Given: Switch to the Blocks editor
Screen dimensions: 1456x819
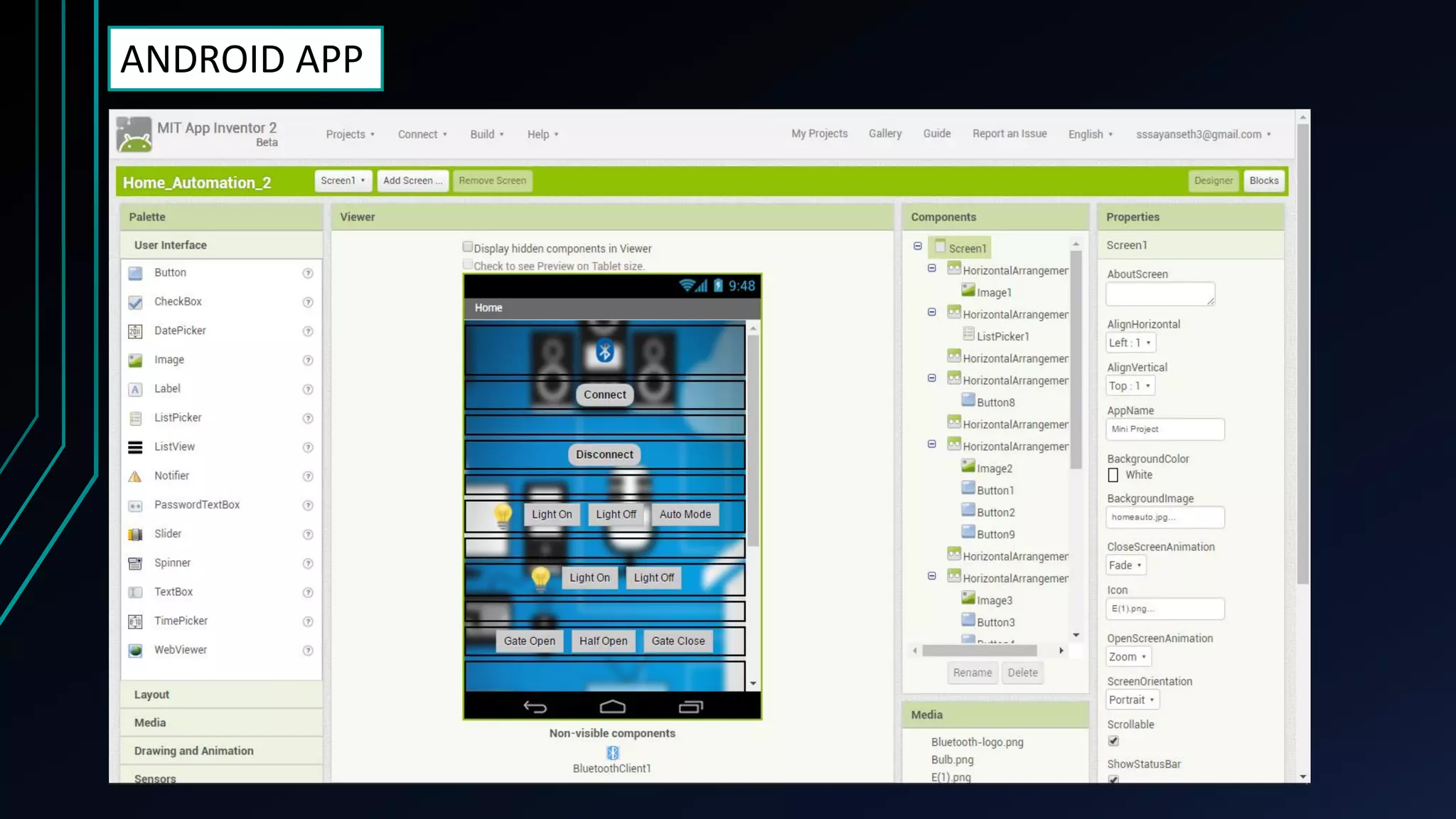Looking at the screenshot, I should pyautogui.click(x=1263, y=181).
